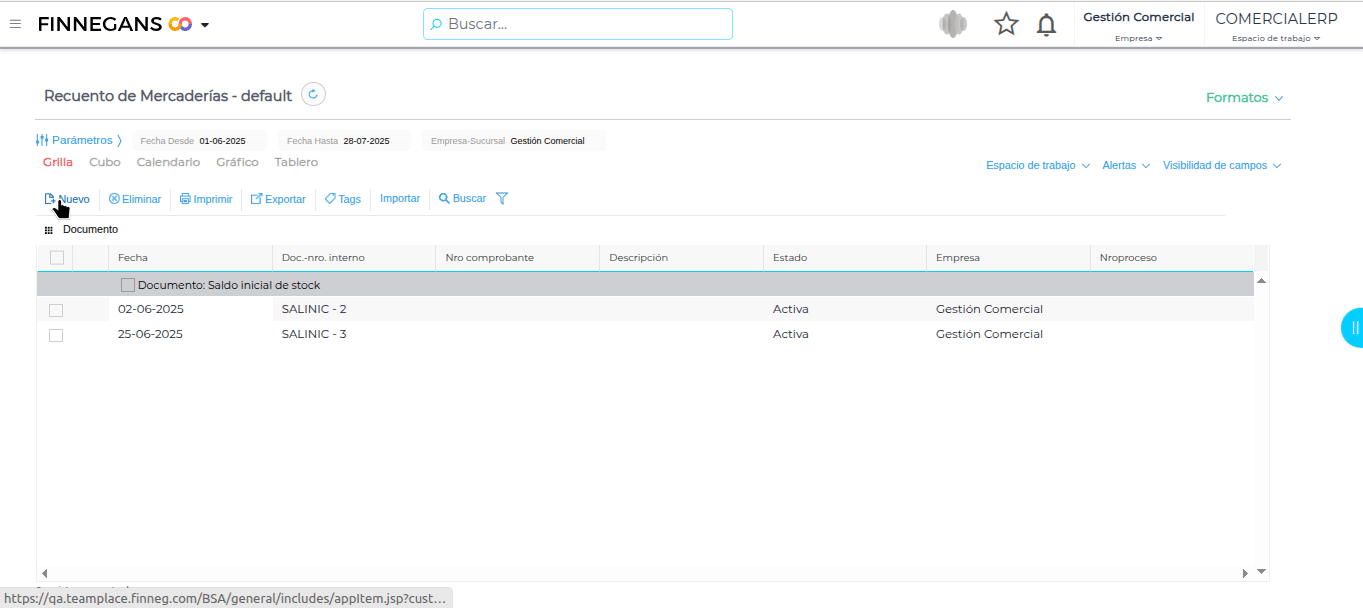Click the vertical scrollbar down arrow

pyautogui.click(x=1261, y=572)
